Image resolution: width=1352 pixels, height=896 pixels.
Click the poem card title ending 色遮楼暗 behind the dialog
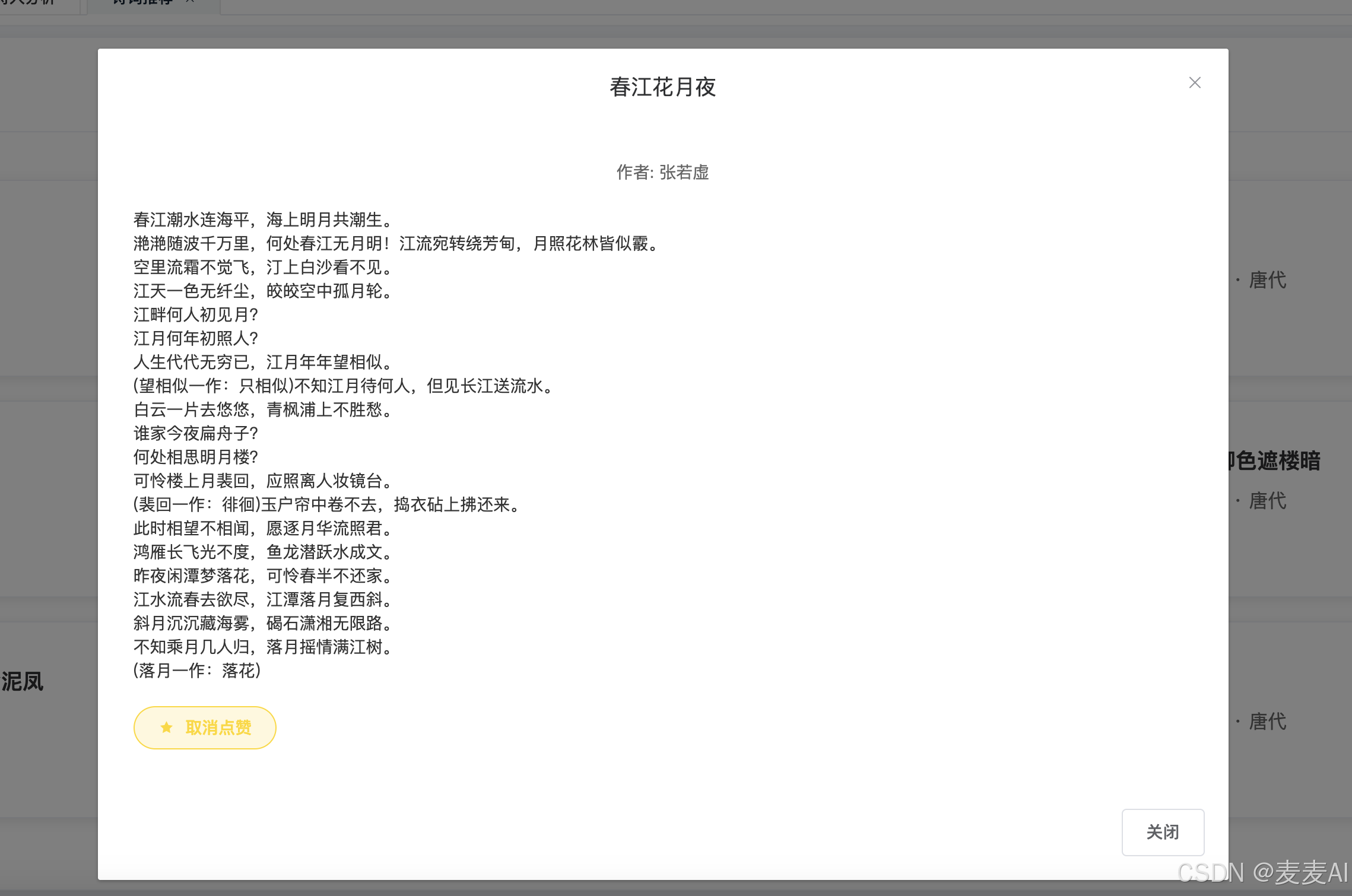click(1275, 460)
